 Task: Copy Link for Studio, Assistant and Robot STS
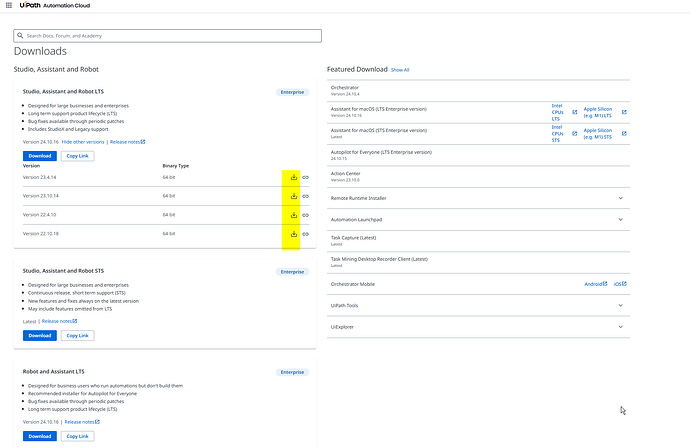point(77,335)
